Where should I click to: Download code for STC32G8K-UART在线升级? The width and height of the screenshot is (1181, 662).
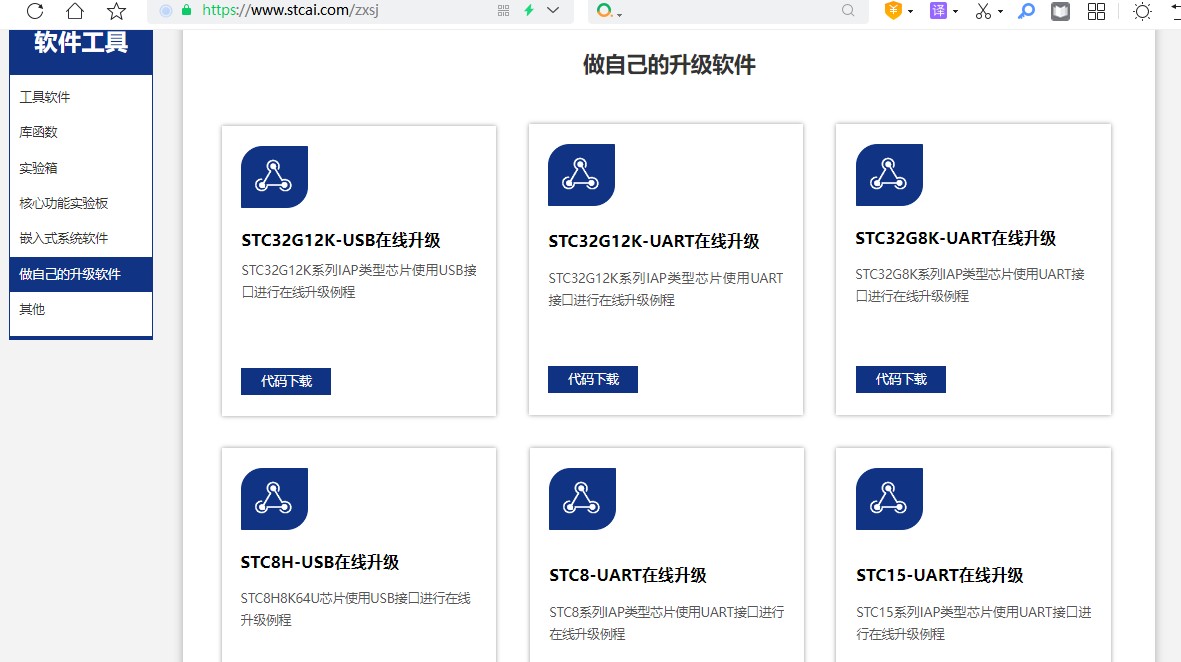[x=900, y=380]
